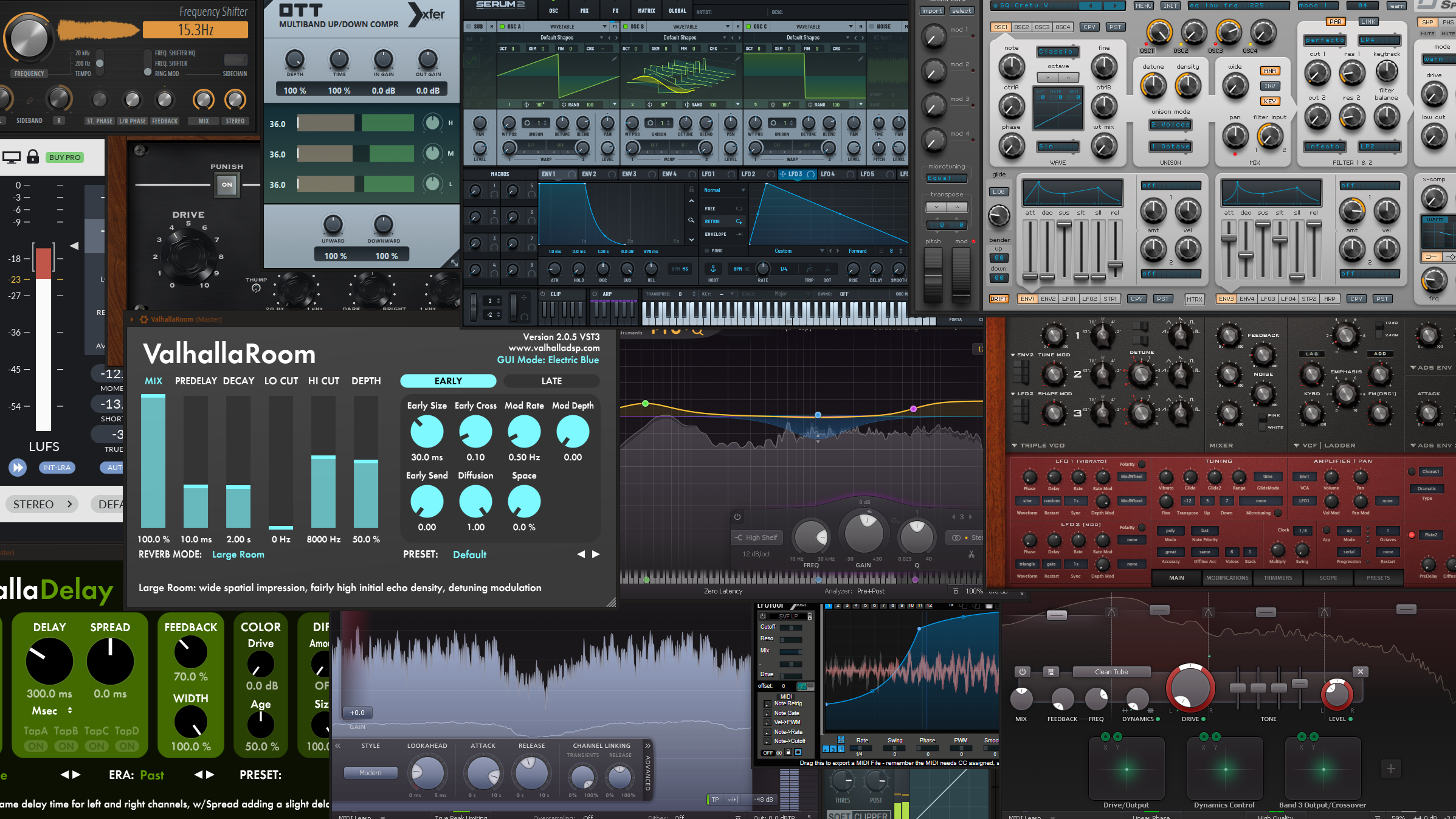The image size is (1456, 819).
Task: Click the INIT button on the top-right synth
Action: (x=1170, y=5)
